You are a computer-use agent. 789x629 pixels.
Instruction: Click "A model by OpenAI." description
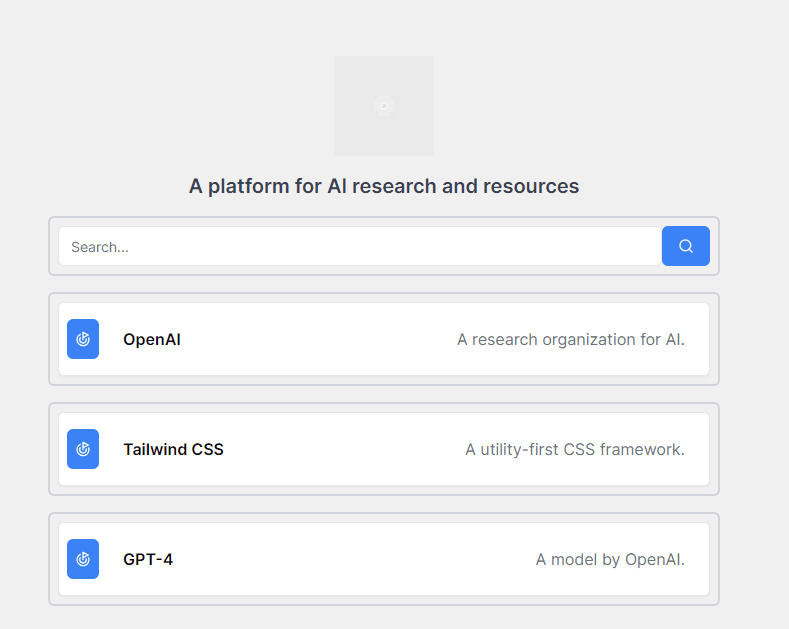[x=610, y=559]
